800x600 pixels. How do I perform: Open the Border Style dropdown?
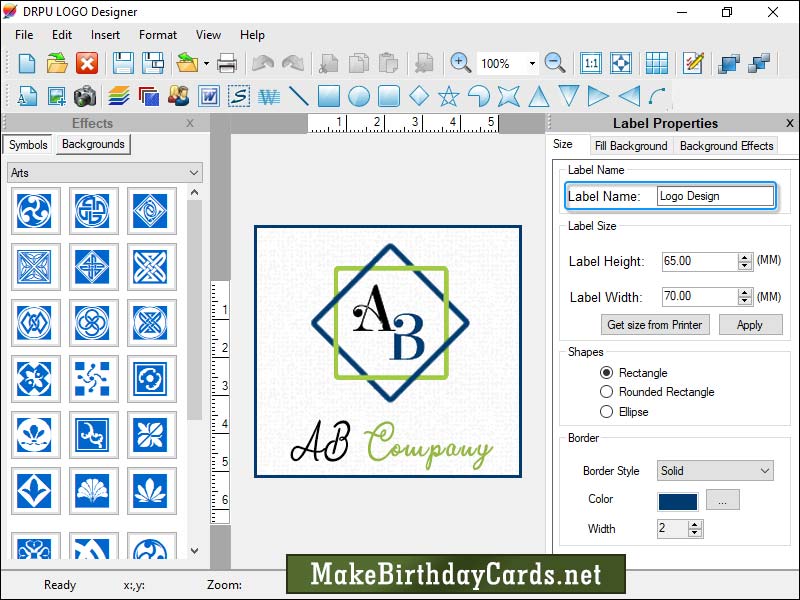point(714,470)
